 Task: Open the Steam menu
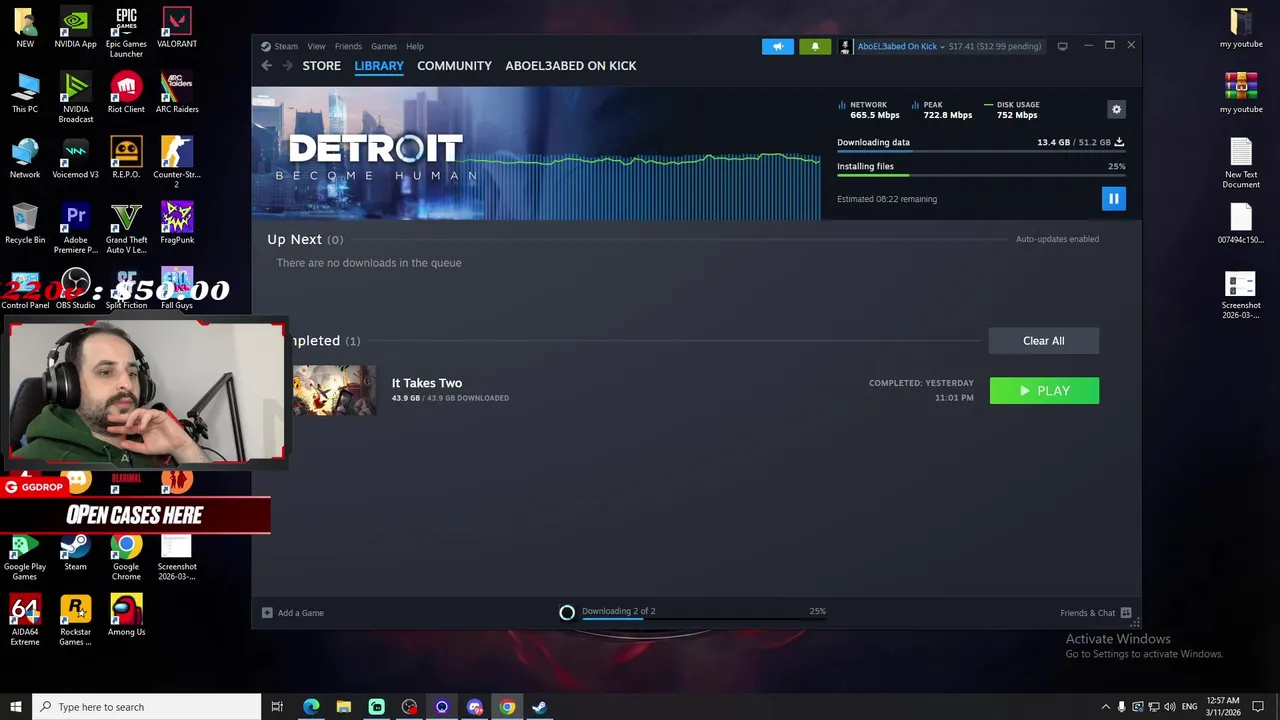(280, 46)
